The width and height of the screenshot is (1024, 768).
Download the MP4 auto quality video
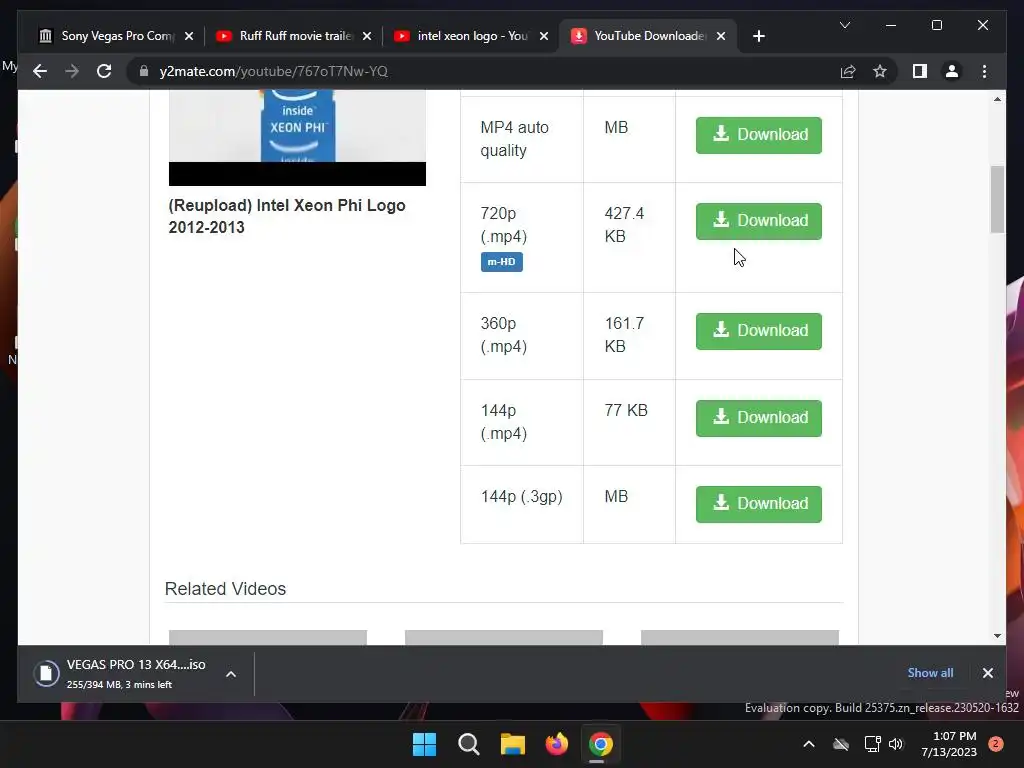click(x=758, y=135)
